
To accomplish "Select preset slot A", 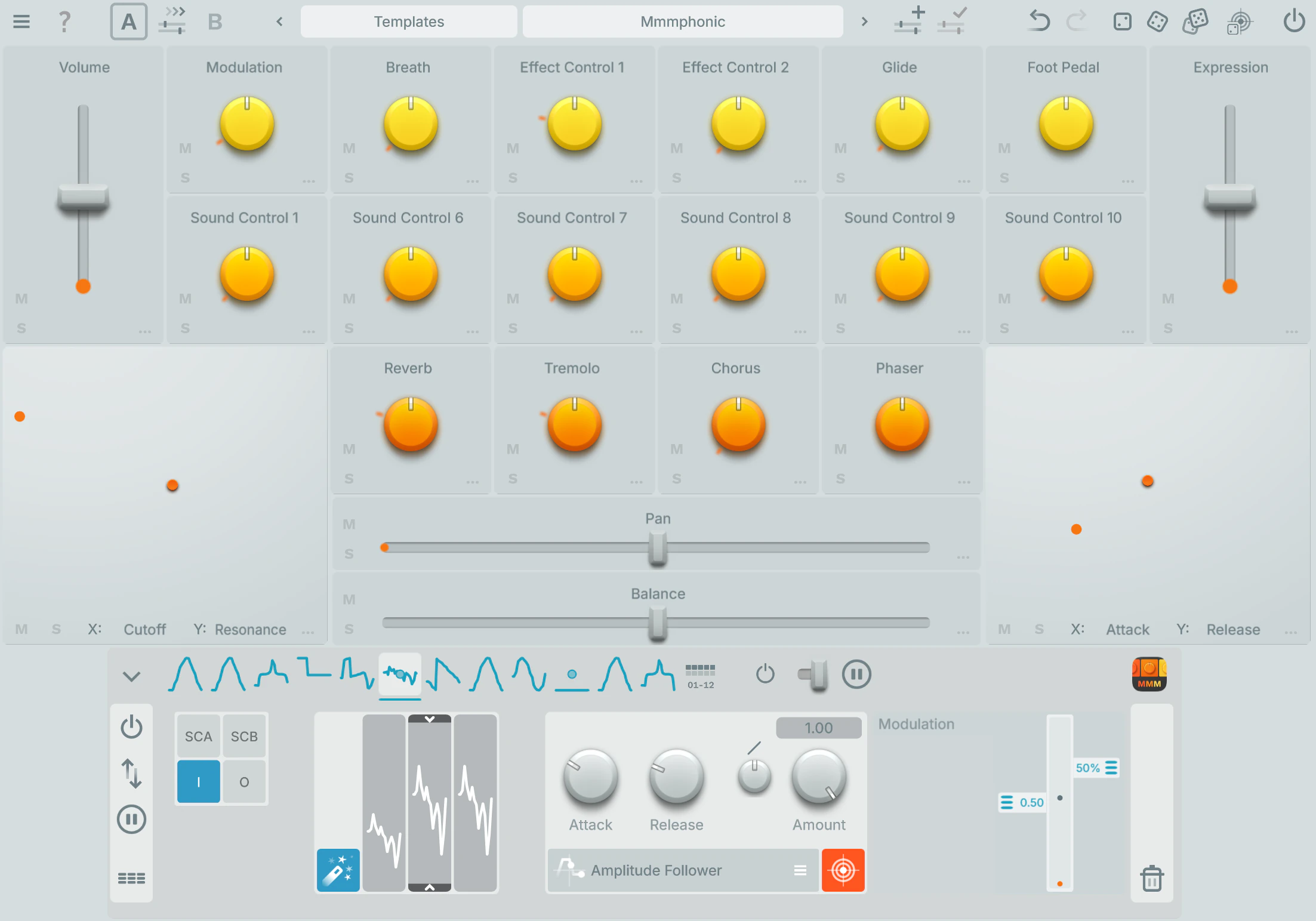I will [128, 22].
